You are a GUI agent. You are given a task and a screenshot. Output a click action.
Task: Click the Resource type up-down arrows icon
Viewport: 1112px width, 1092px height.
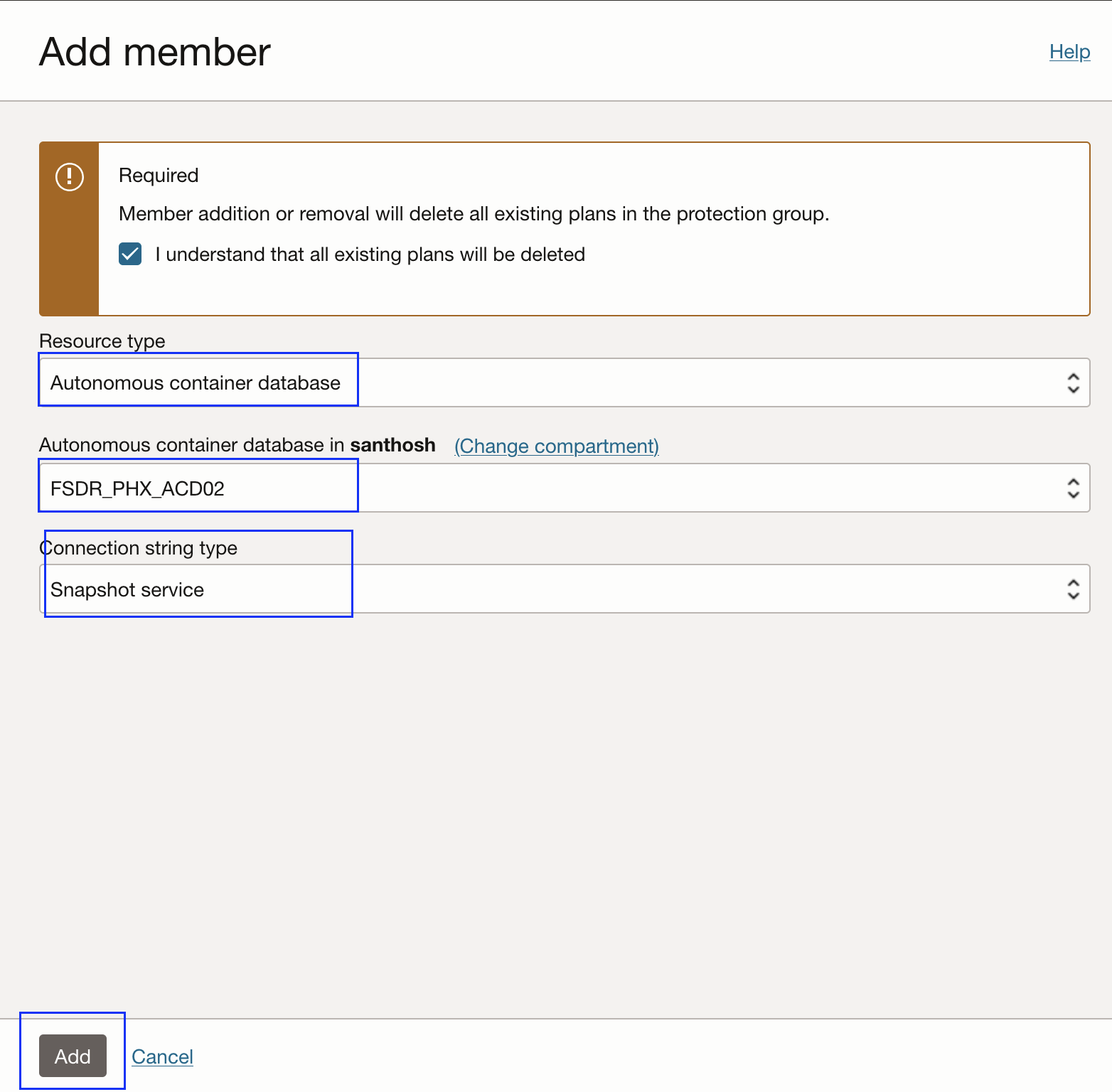click(x=1073, y=383)
